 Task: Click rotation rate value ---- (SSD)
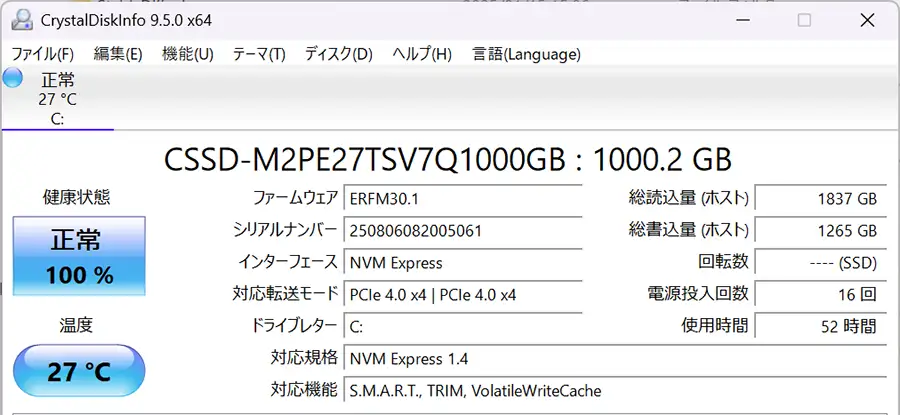coord(821,263)
